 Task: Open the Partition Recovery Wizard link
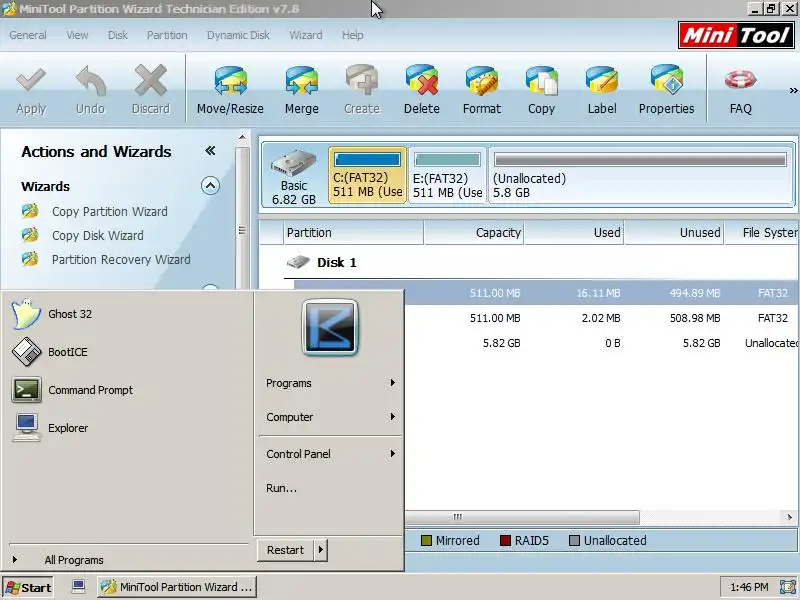point(121,259)
